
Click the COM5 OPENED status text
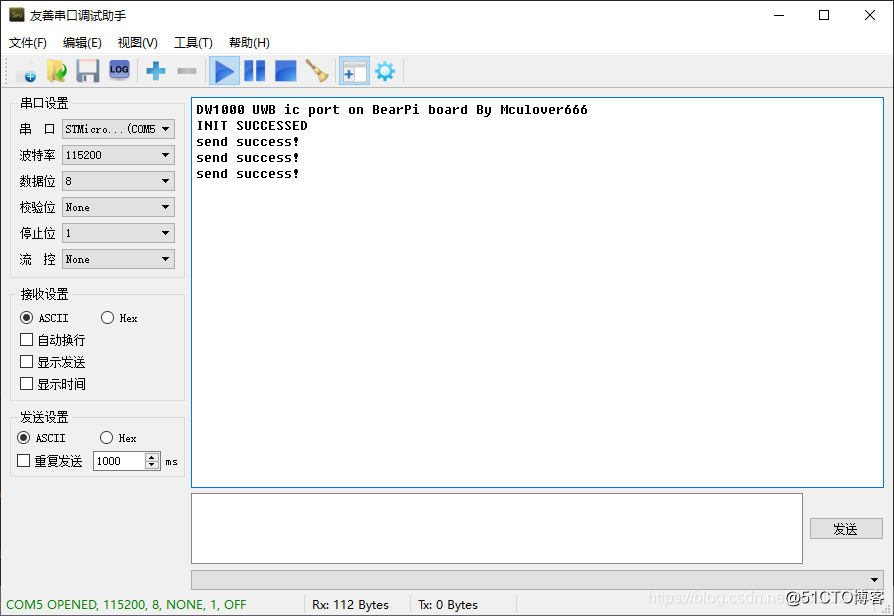coord(126,605)
